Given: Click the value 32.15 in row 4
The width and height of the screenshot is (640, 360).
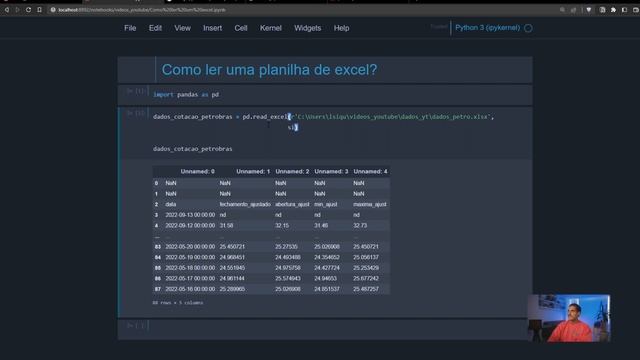Looking at the screenshot, I should tap(282, 225).
